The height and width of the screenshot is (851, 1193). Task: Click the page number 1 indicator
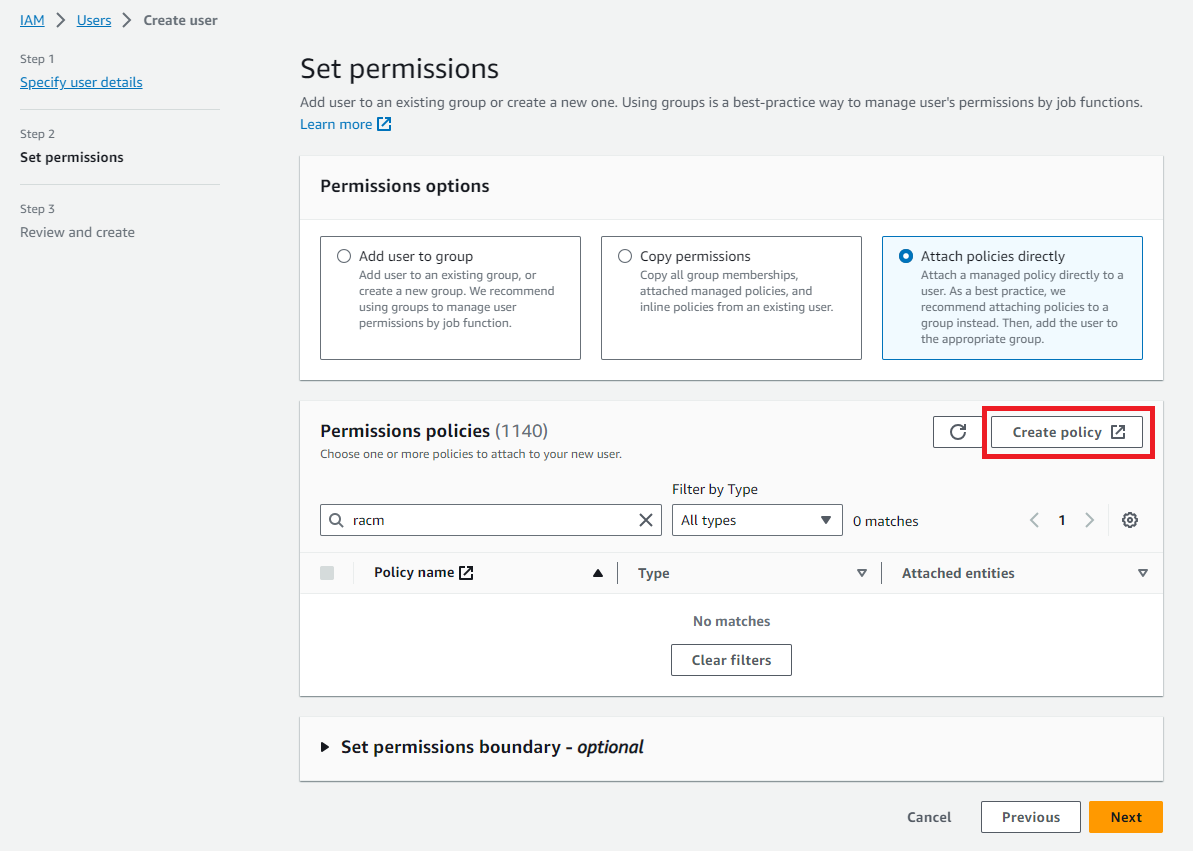(1062, 521)
